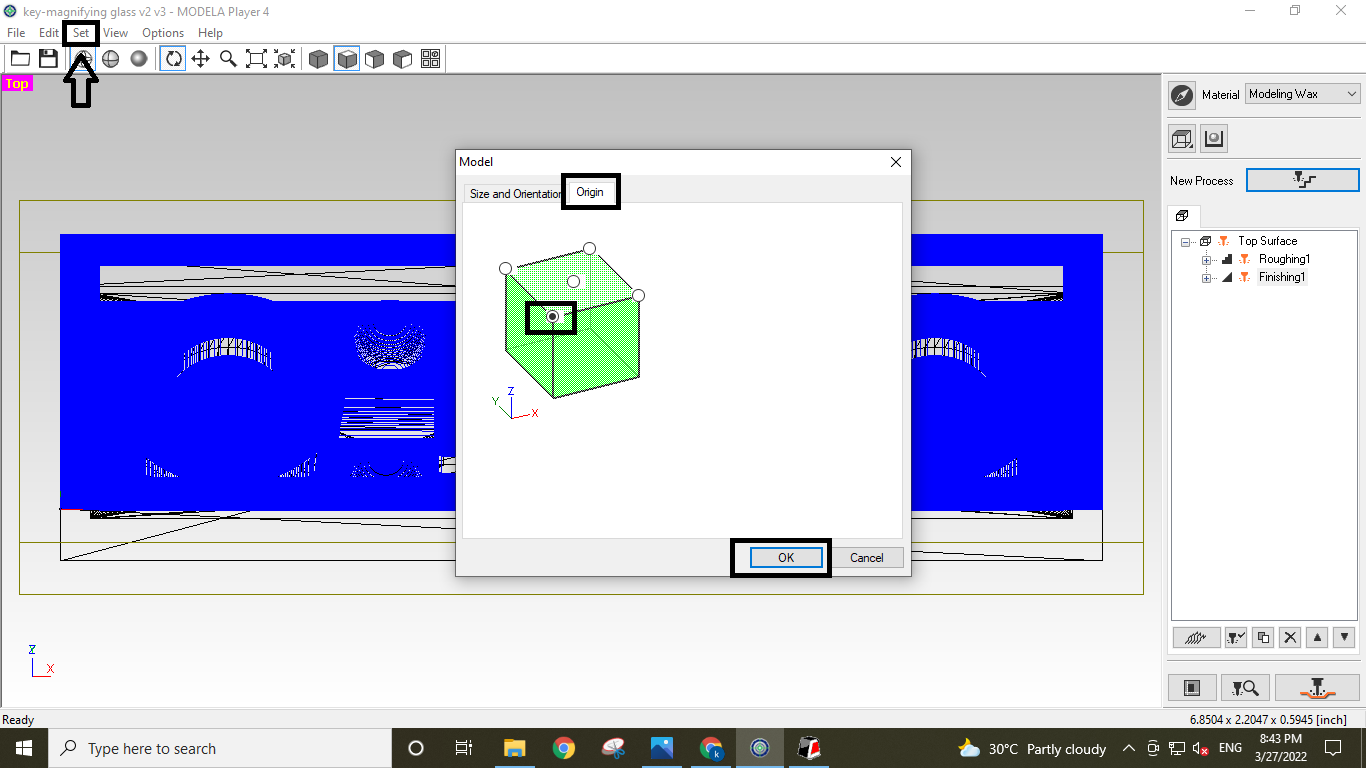This screenshot has width=1366, height=768.
Task: Switch to Size and Orientation tab
Action: (514, 193)
